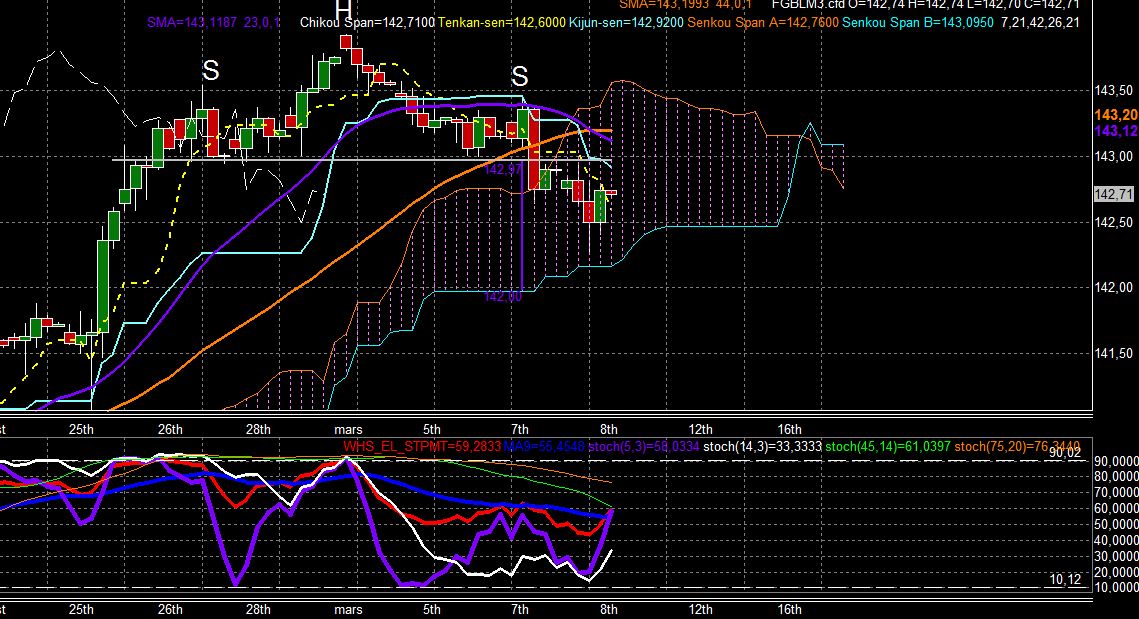
Task: Click the orange 143,20 price tag
Action: [x=1116, y=115]
